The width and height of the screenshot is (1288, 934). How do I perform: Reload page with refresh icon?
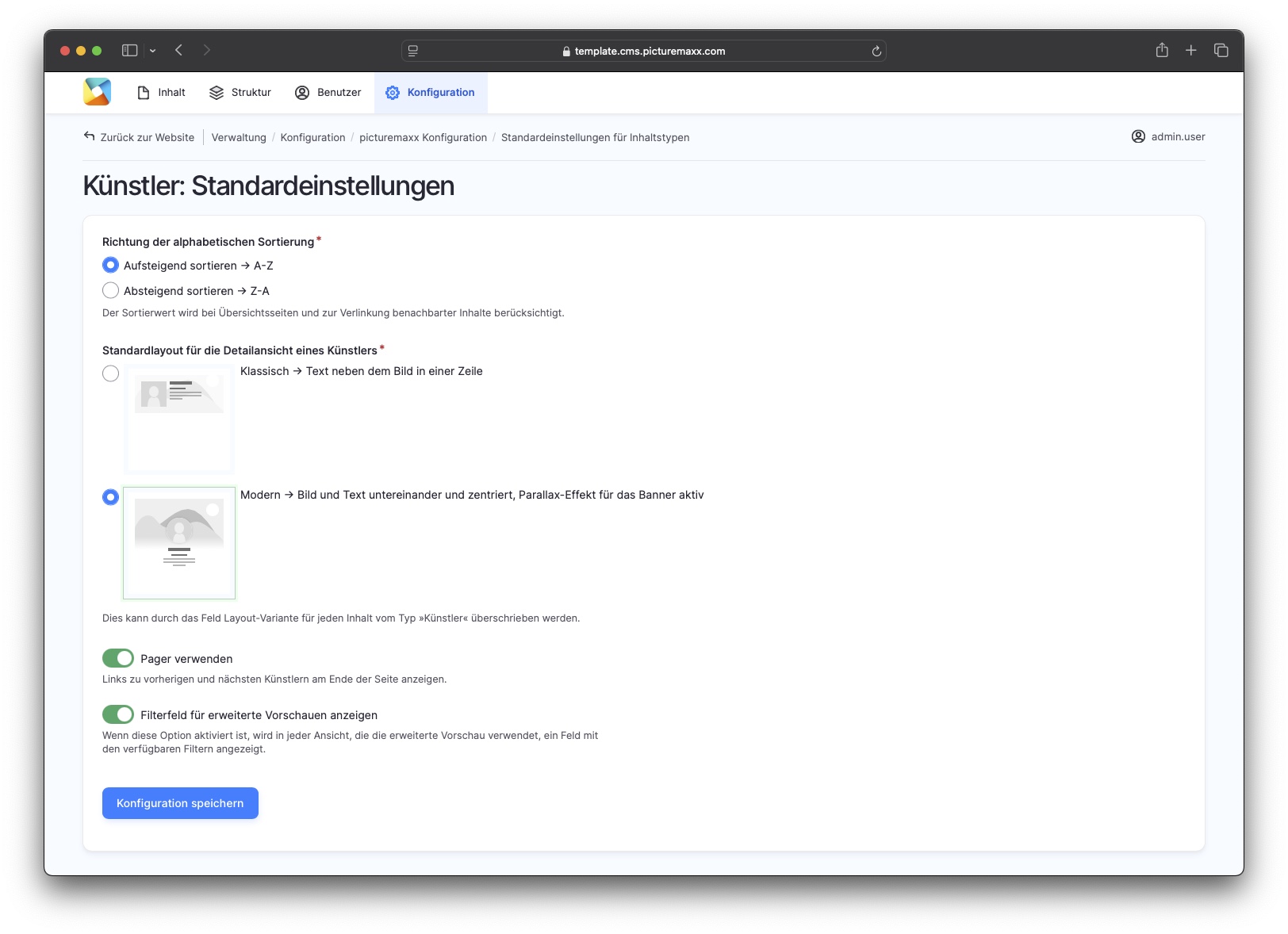(876, 52)
